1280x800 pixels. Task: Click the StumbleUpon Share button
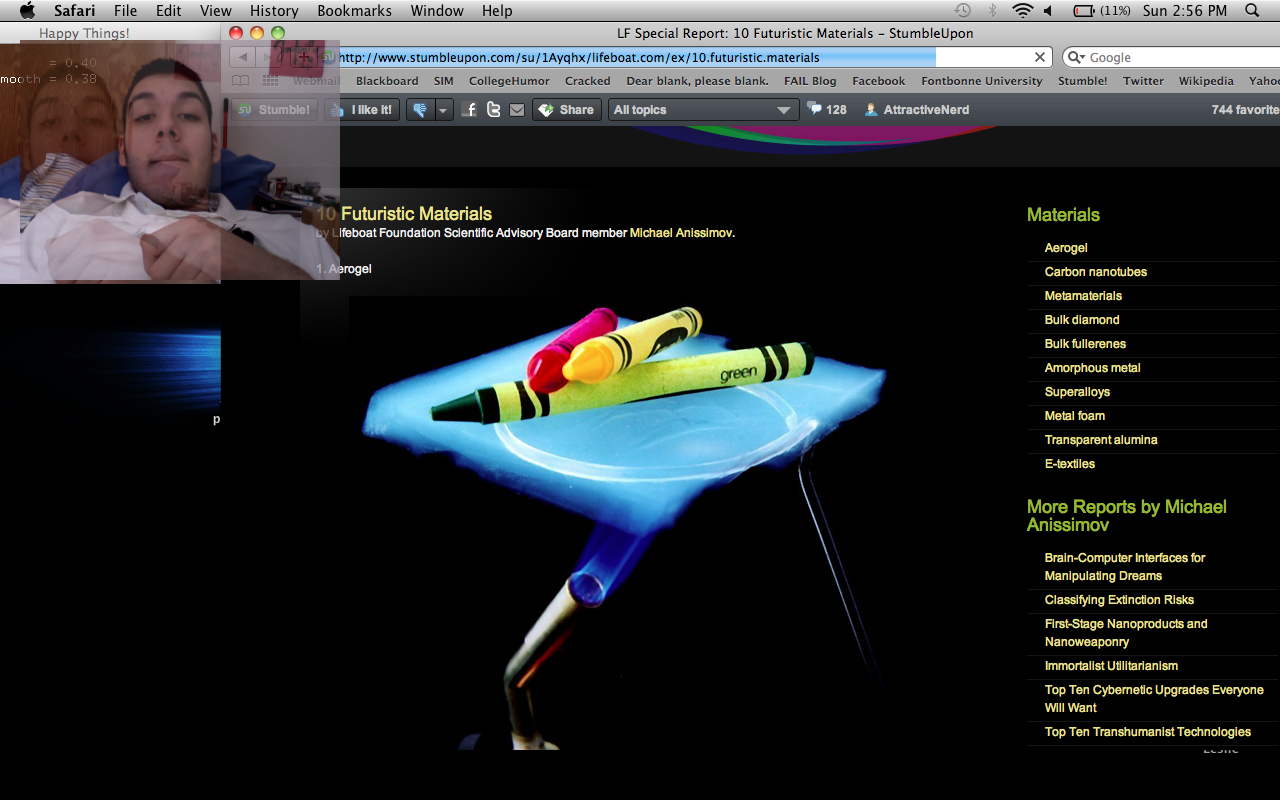point(565,110)
